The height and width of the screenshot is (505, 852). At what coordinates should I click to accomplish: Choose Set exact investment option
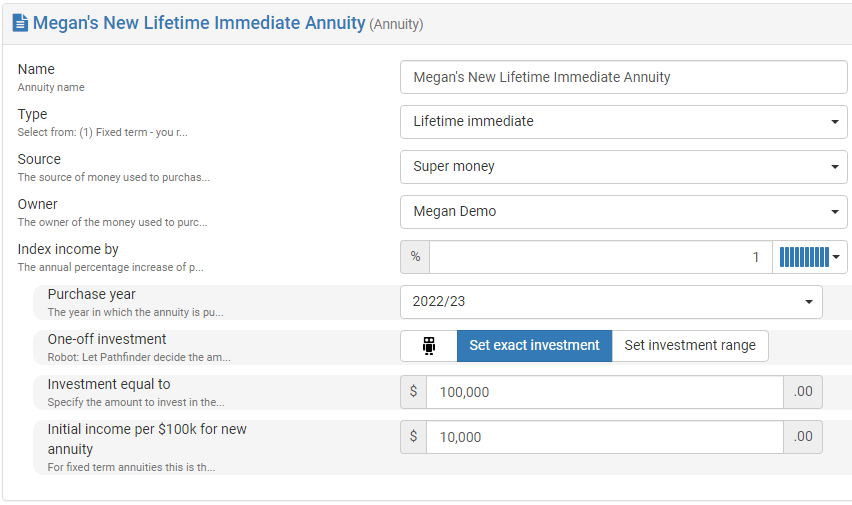coord(534,346)
